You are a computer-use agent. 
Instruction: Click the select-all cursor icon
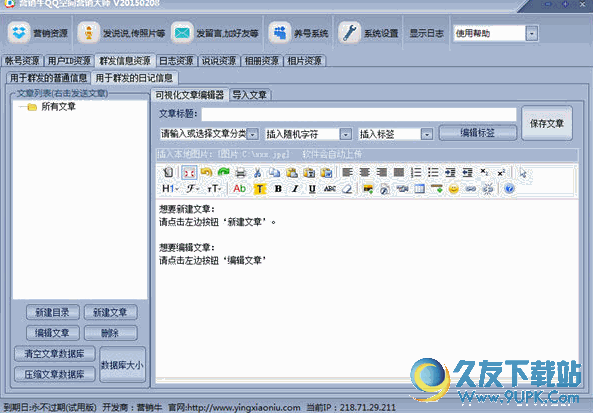coord(523,172)
